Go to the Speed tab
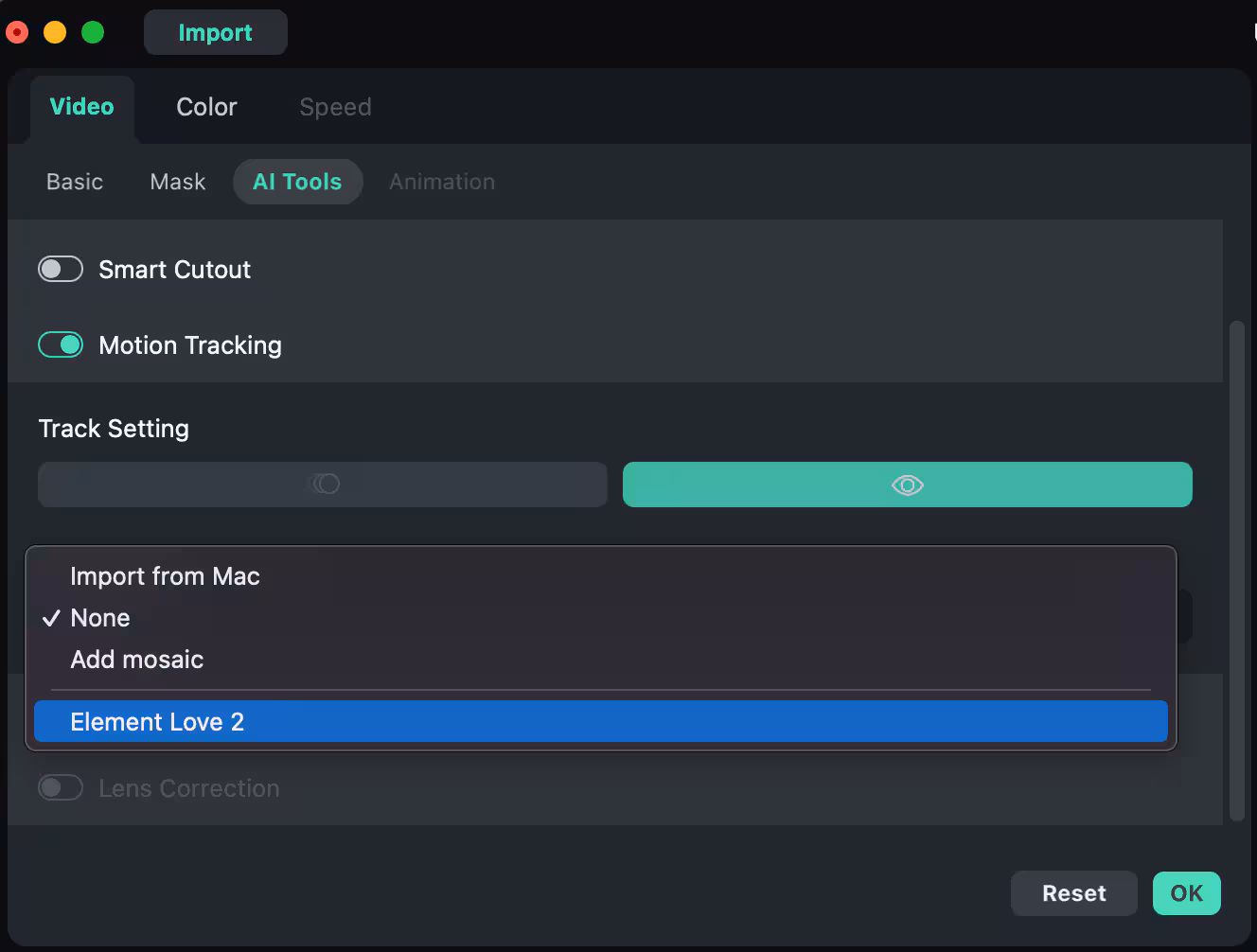The width and height of the screenshot is (1257, 952). tap(335, 107)
